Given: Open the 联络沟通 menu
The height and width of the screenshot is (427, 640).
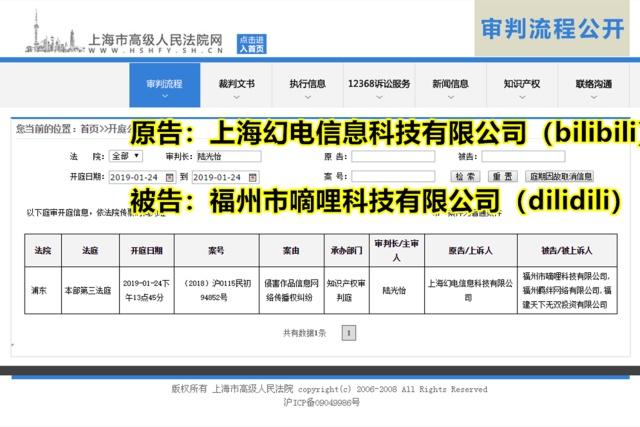Looking at the screenshot, I should pyautogui.click(x=593, y=85).
